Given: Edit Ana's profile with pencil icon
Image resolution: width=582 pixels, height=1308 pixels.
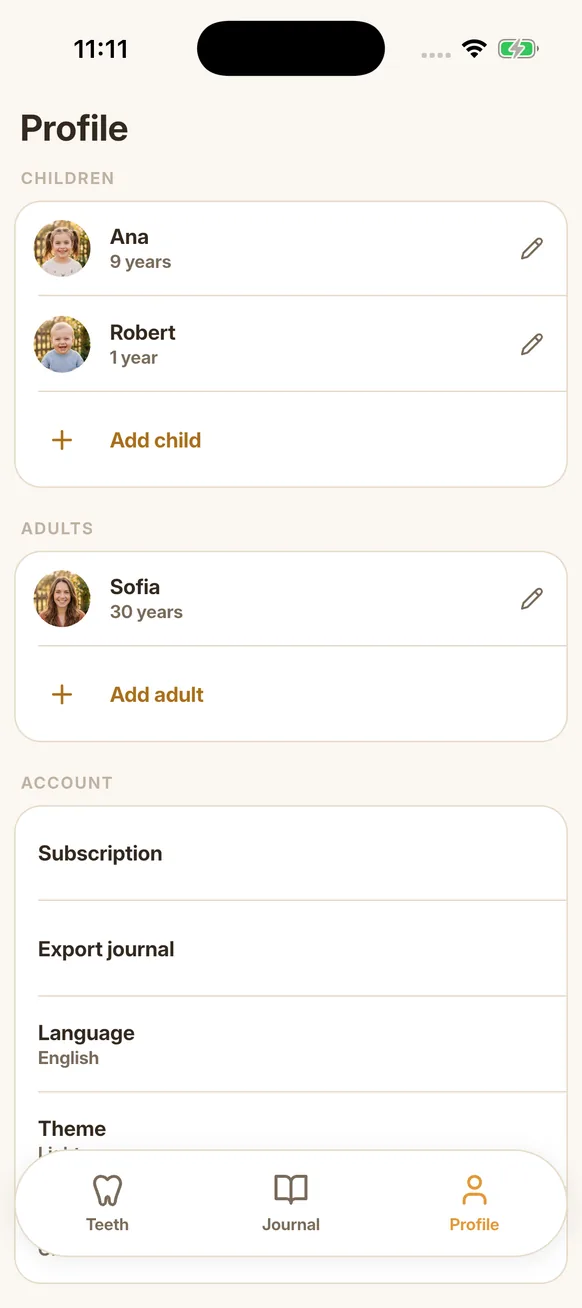Looking at the screenshot, I should (532, 248).
